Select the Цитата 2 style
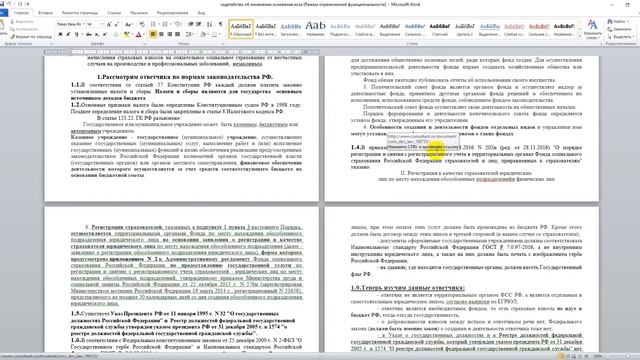 464,29
